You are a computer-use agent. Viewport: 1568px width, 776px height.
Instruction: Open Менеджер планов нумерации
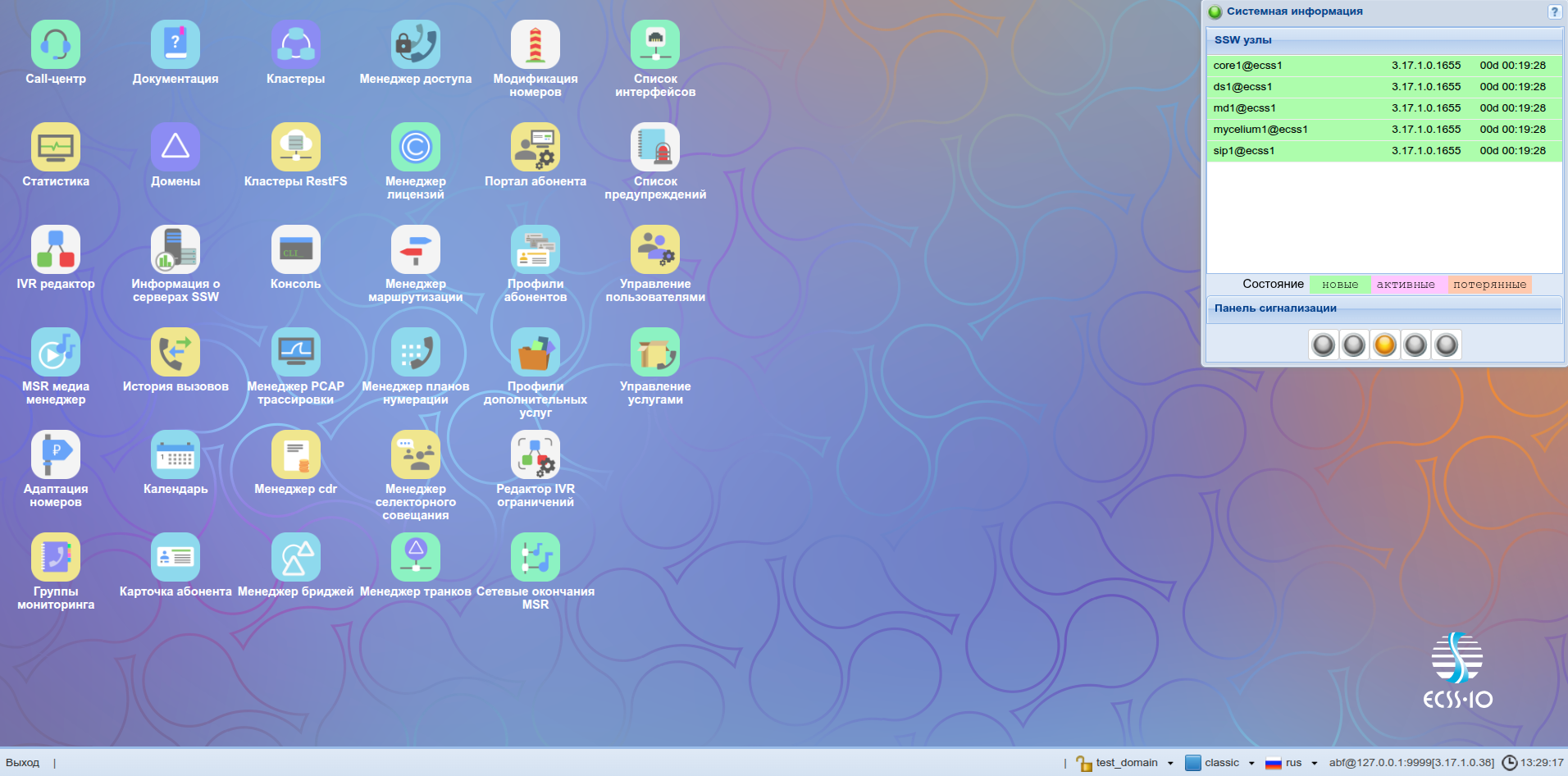(416, 352)
